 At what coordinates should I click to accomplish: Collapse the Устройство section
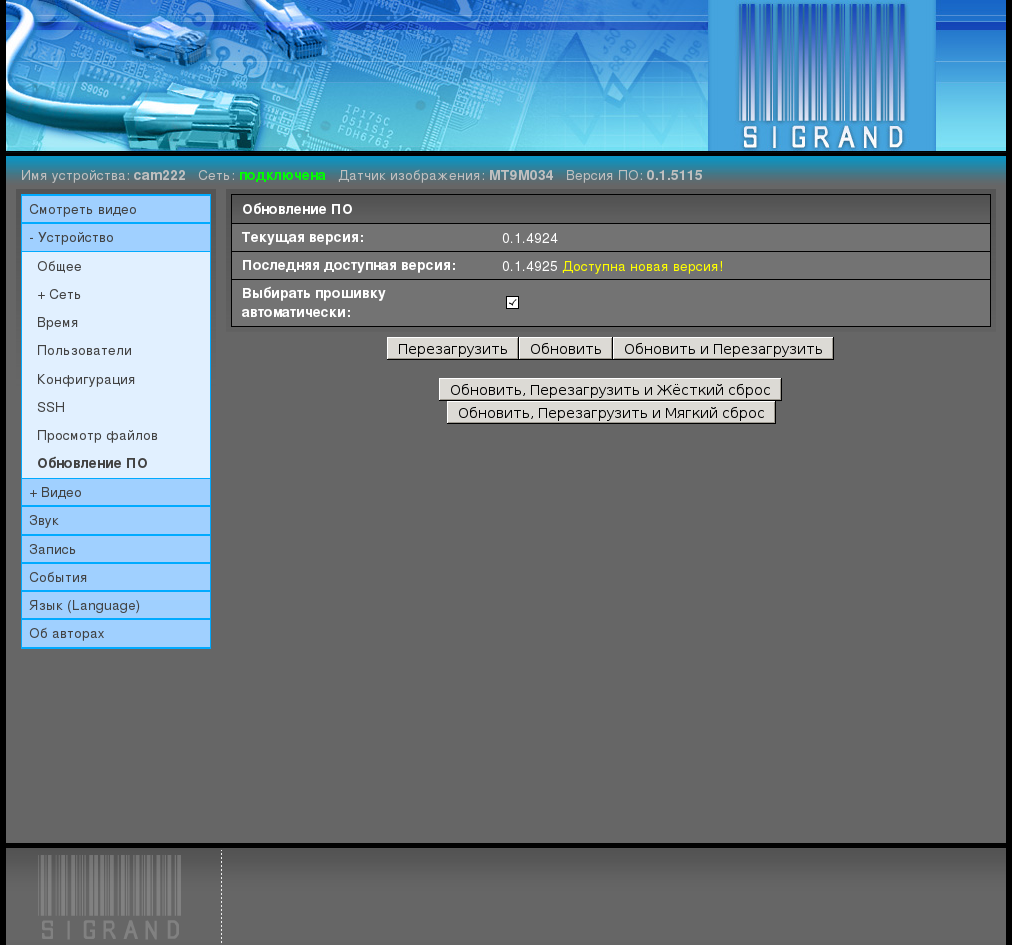(116, 238)
